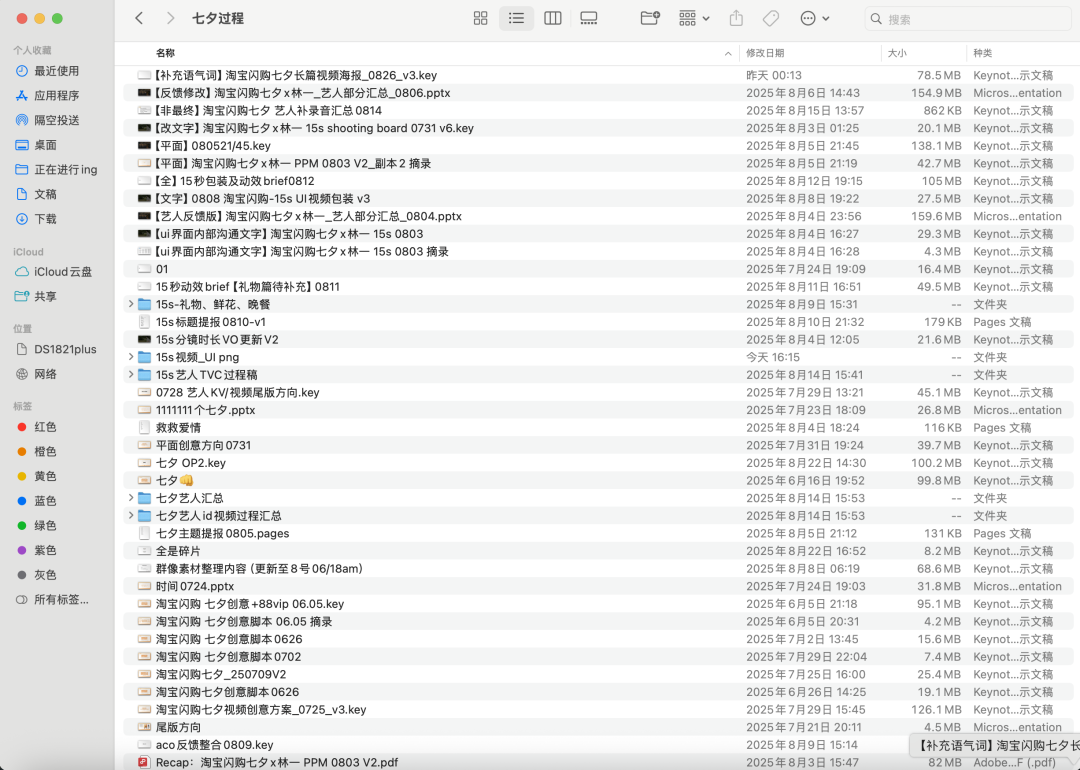Sort by the 种类 column header
The height and width of the screenshot is (770, 1080).
tap(982, 53)
